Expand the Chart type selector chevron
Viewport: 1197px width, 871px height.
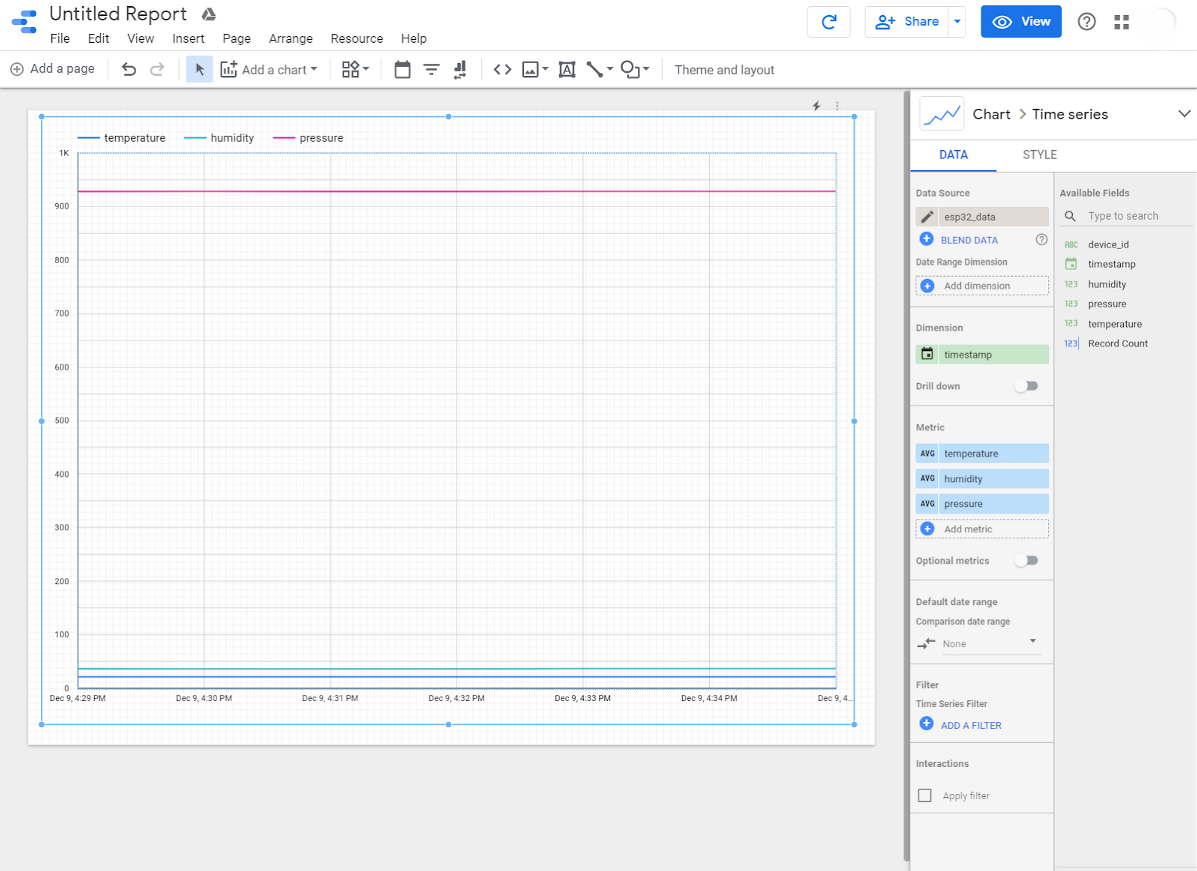[x=1183, y=114]
